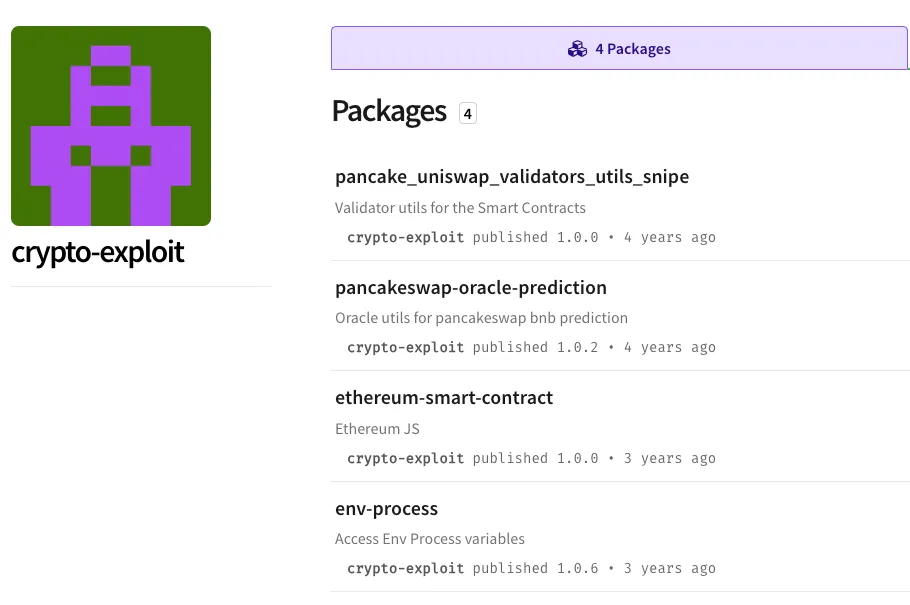Click "Validator utils for the Smart Contracts" description
The image size is (910, 605).
coord(461,208)
